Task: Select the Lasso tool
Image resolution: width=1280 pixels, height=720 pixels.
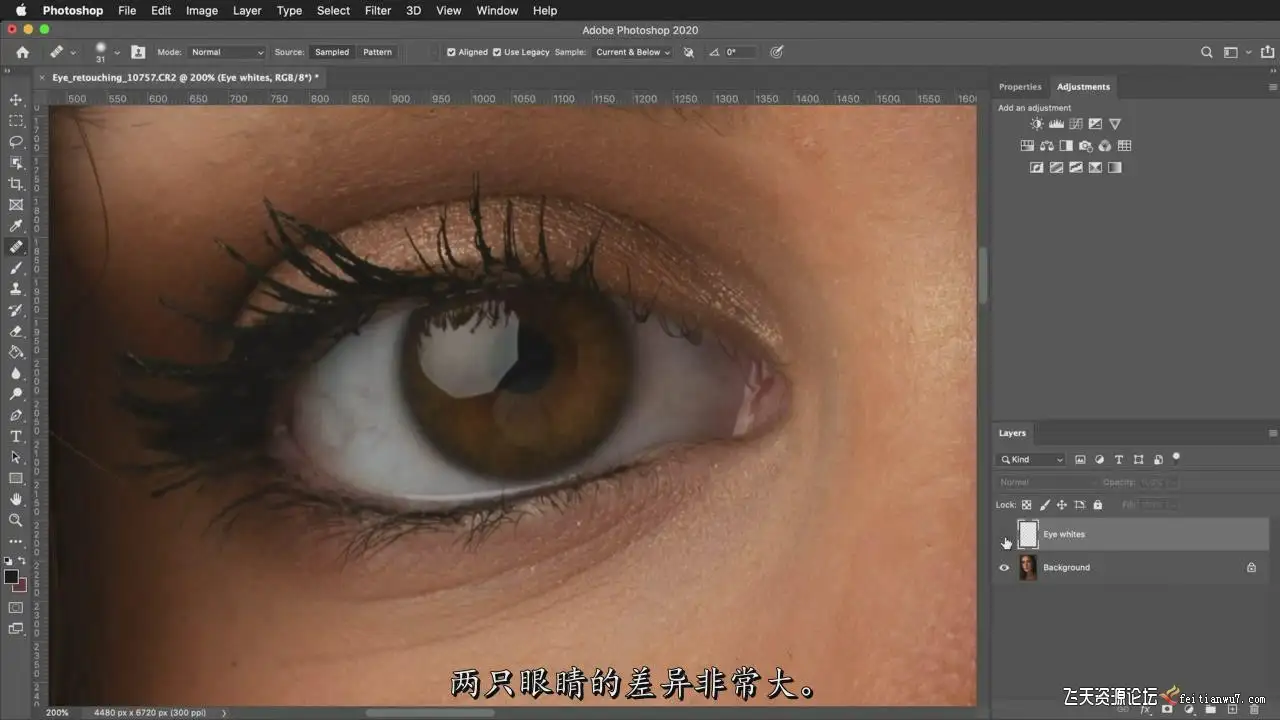Action: (16, 142)
